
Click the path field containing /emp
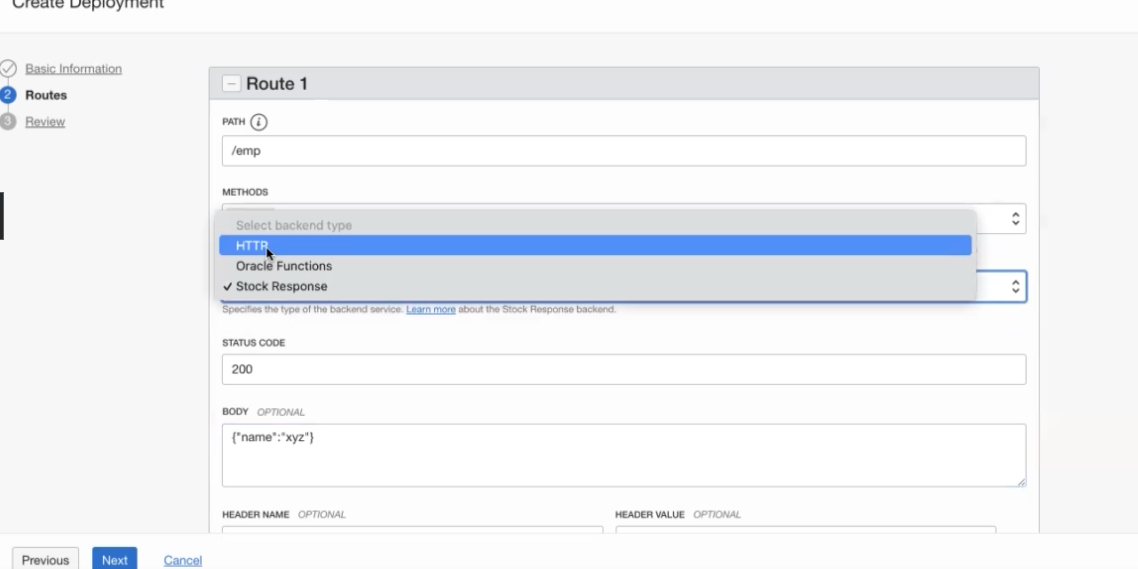(623, 151)
